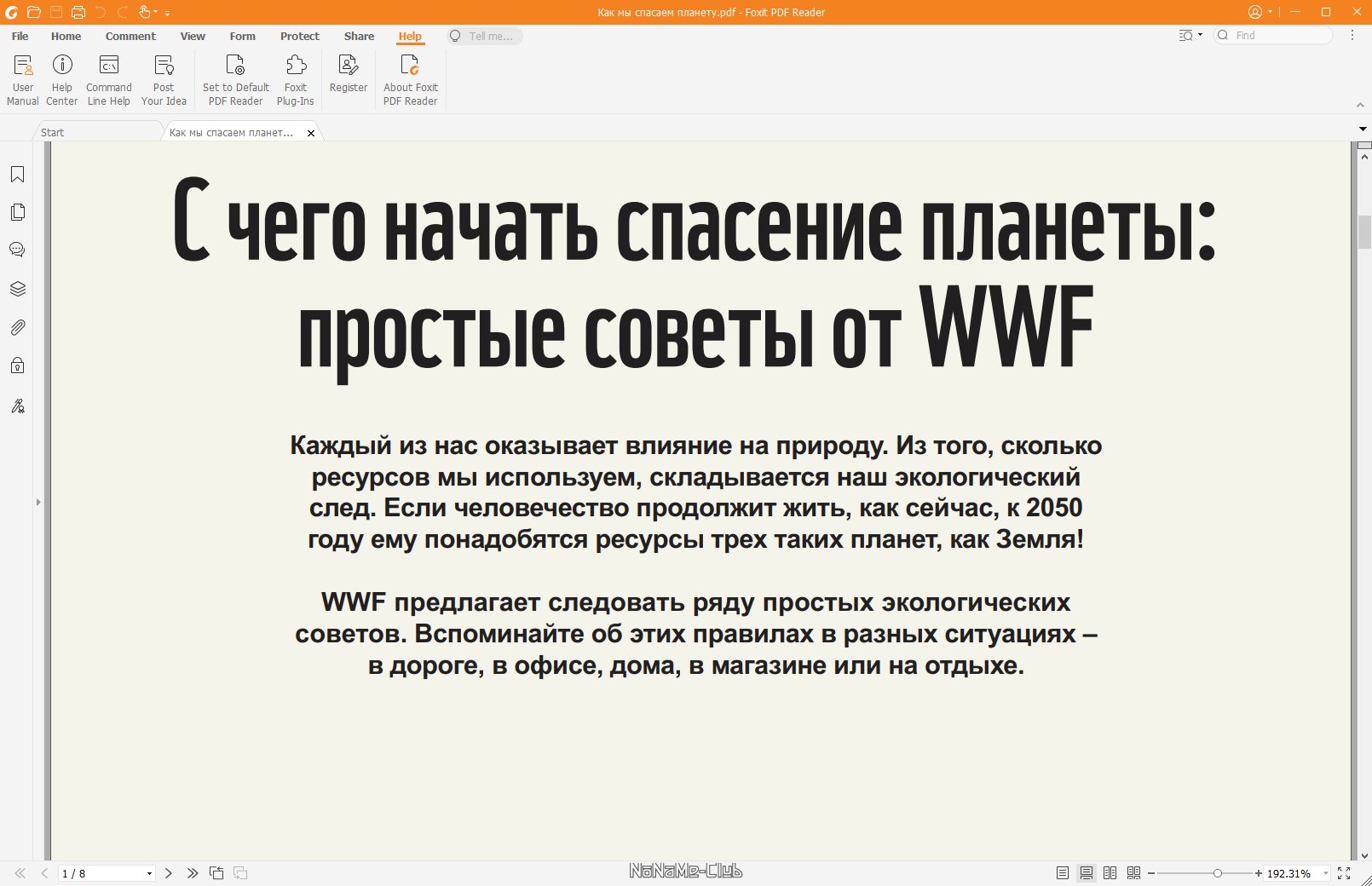Click the Print icon in title bar
Screen dimensions: 1372x886
pos(78,12)
